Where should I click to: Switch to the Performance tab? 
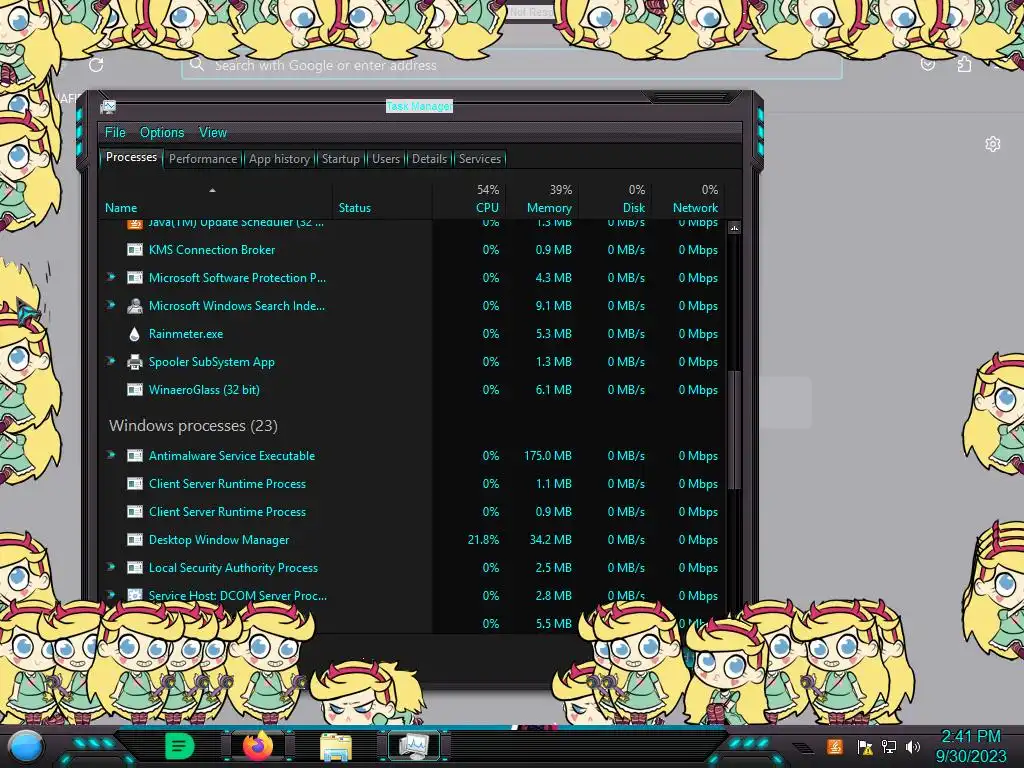(202, 159)
